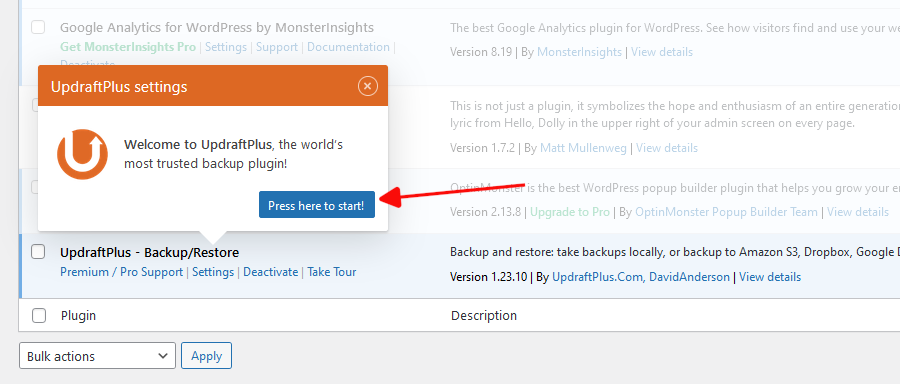Open Premium / Pro Support link
The width and height of the screenshot is (900, 384).
(x=122, y=271)
